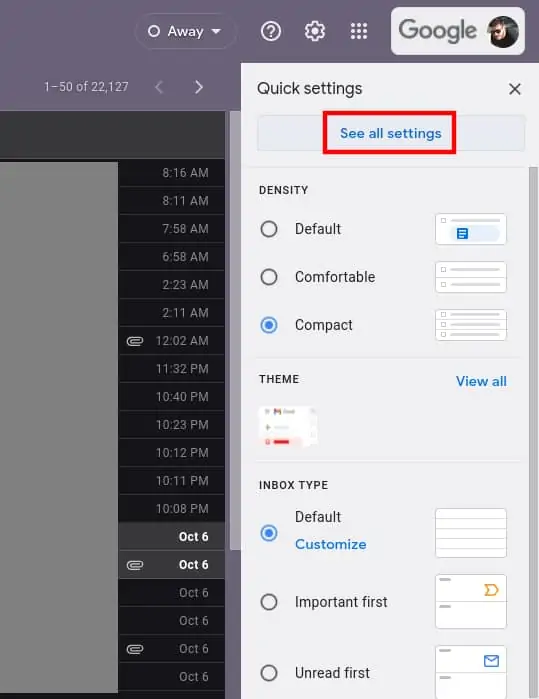Select the Default density option

[269, 229]
